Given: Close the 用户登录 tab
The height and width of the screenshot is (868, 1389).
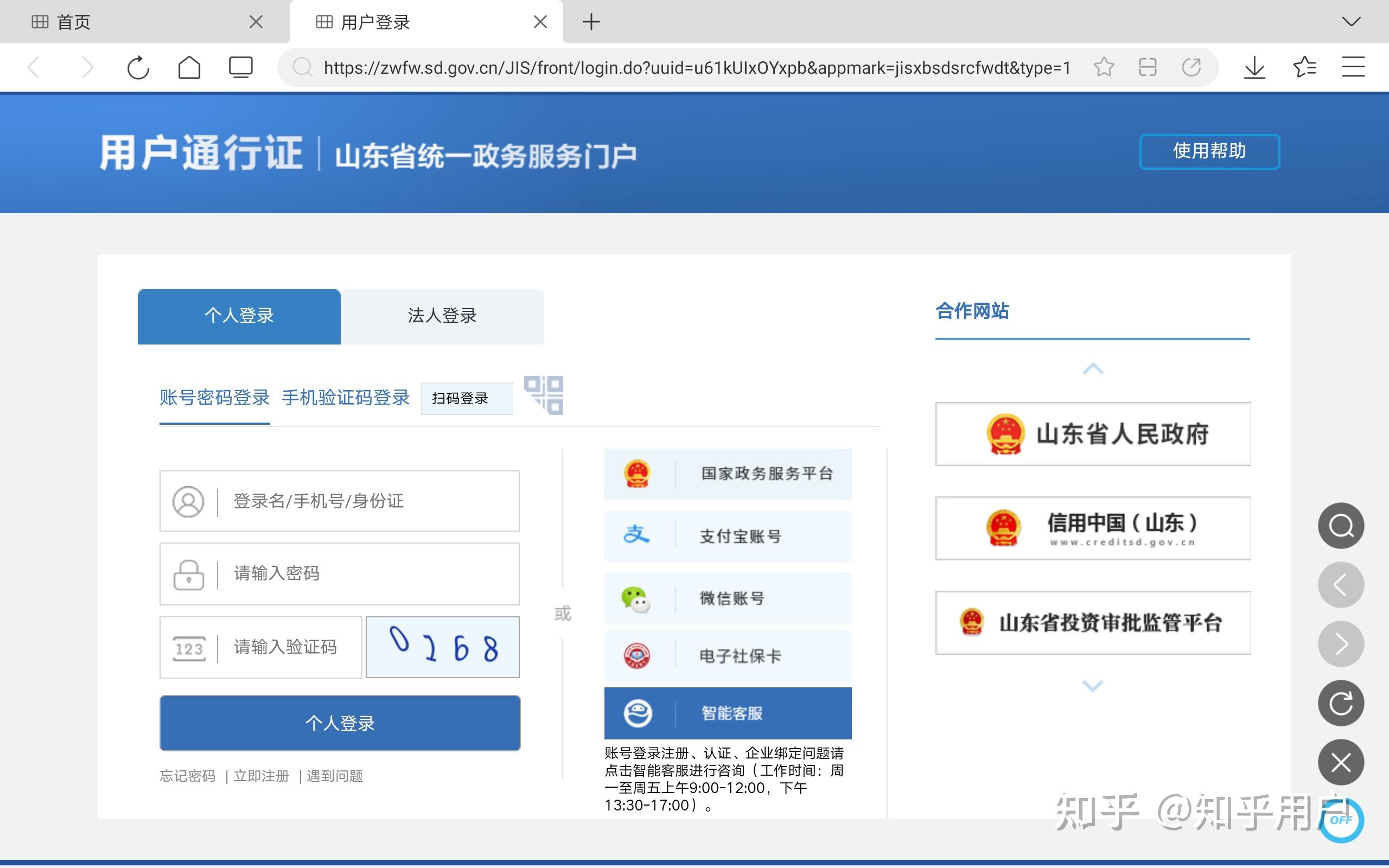Looking at the screenshot, I should click(x=540, y=22).
